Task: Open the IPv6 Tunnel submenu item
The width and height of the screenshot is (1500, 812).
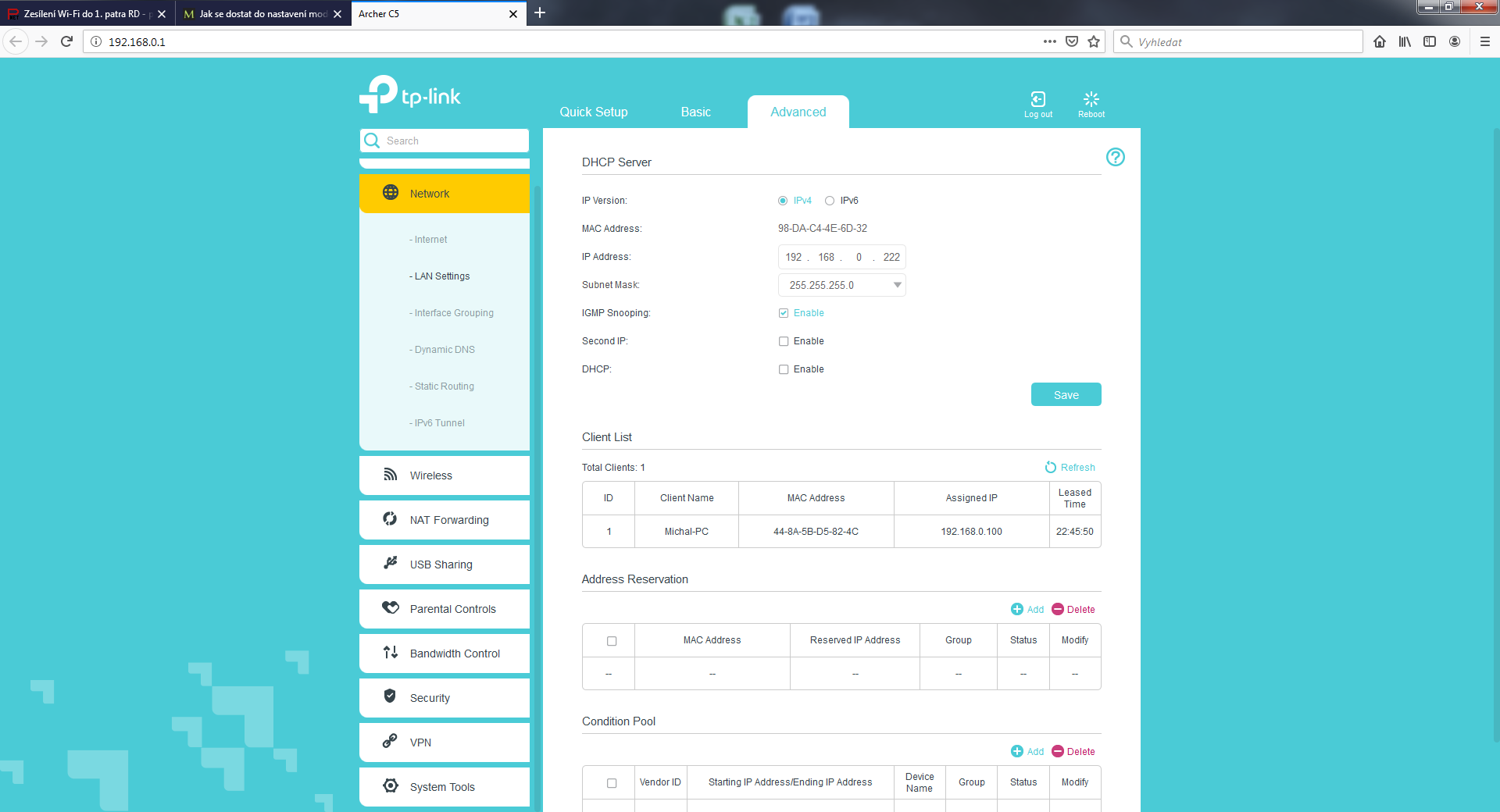Action: 437,423
